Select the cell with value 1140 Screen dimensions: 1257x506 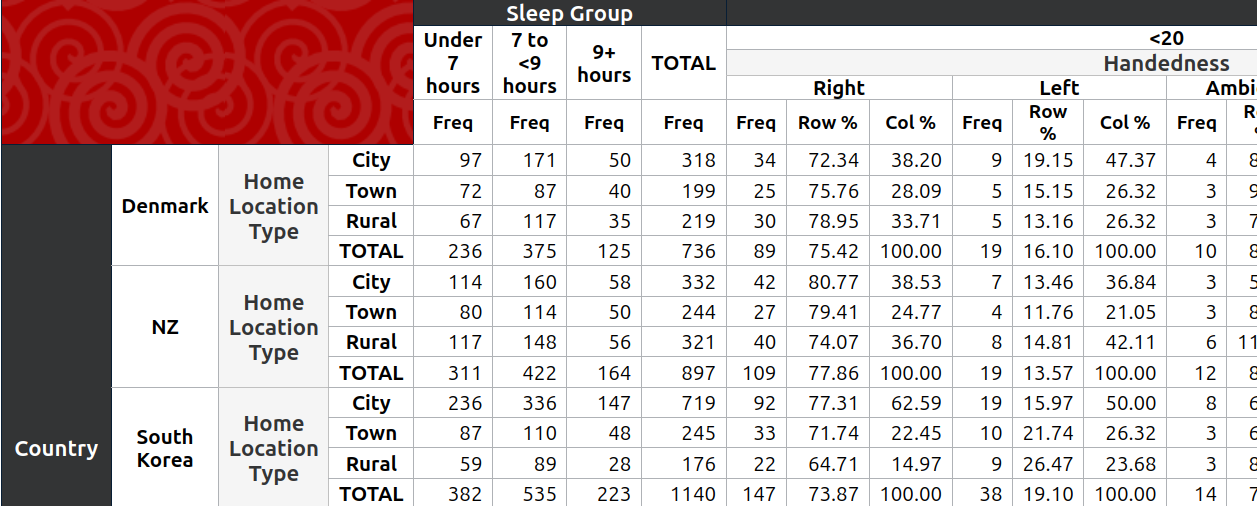684,494
